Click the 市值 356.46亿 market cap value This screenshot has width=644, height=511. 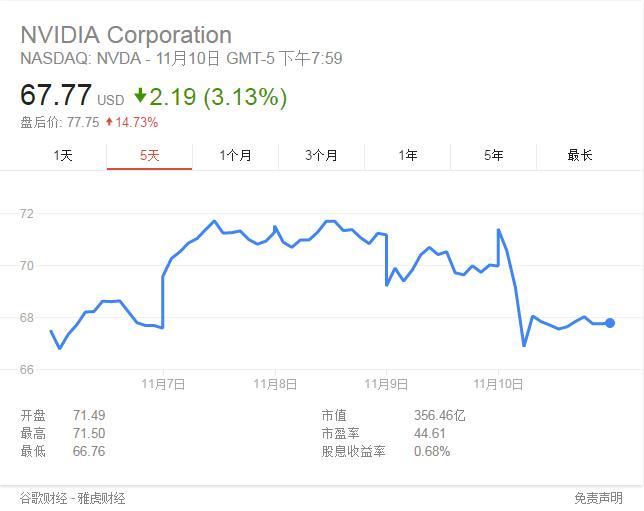439,415
